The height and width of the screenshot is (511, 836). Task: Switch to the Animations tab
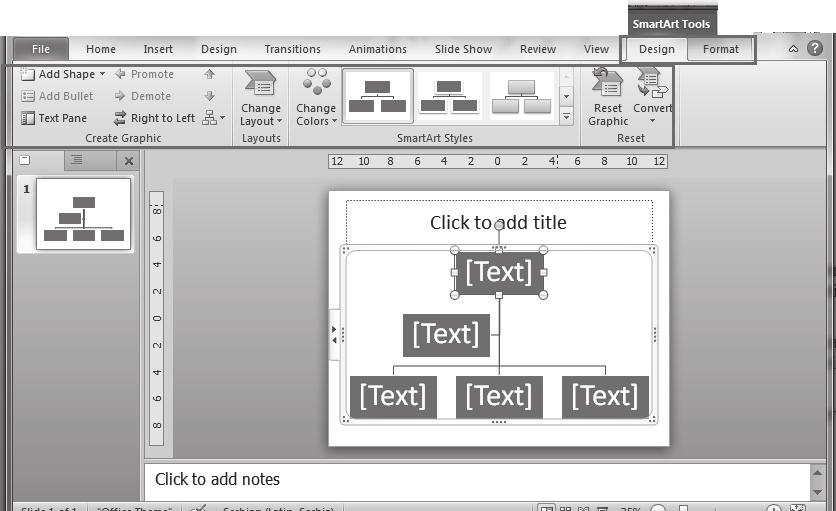(377, 49)
